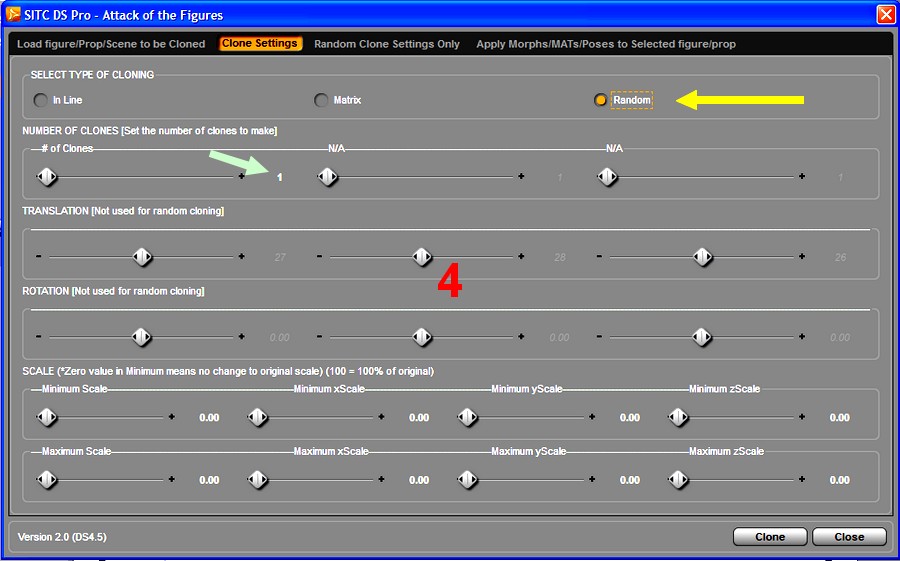The image size is (900, 561).
Task: Select the In Line cloning radio button
Action: pyautogui.click(x=40, y=100)
